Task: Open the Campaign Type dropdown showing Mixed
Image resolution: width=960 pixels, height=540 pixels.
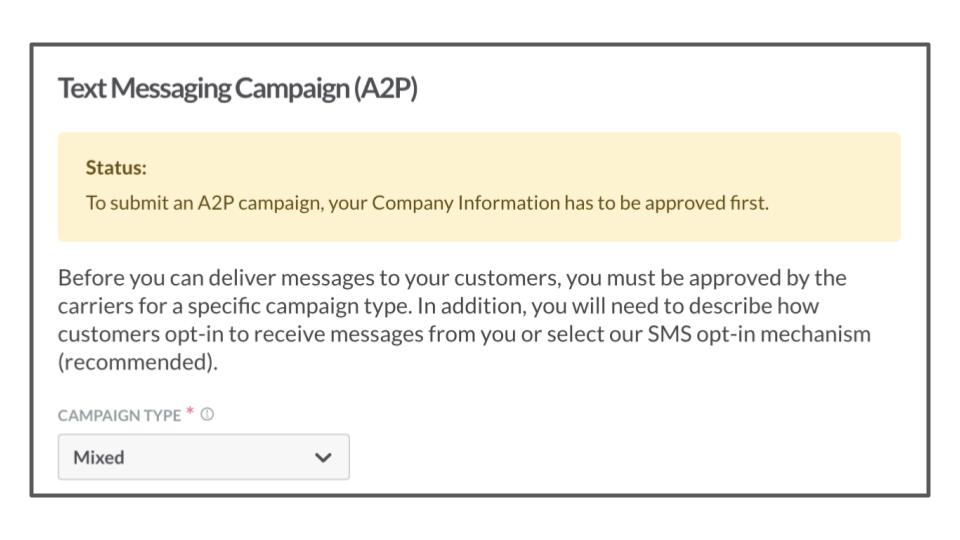Action: pyautogui.click(x=204, y=457)
